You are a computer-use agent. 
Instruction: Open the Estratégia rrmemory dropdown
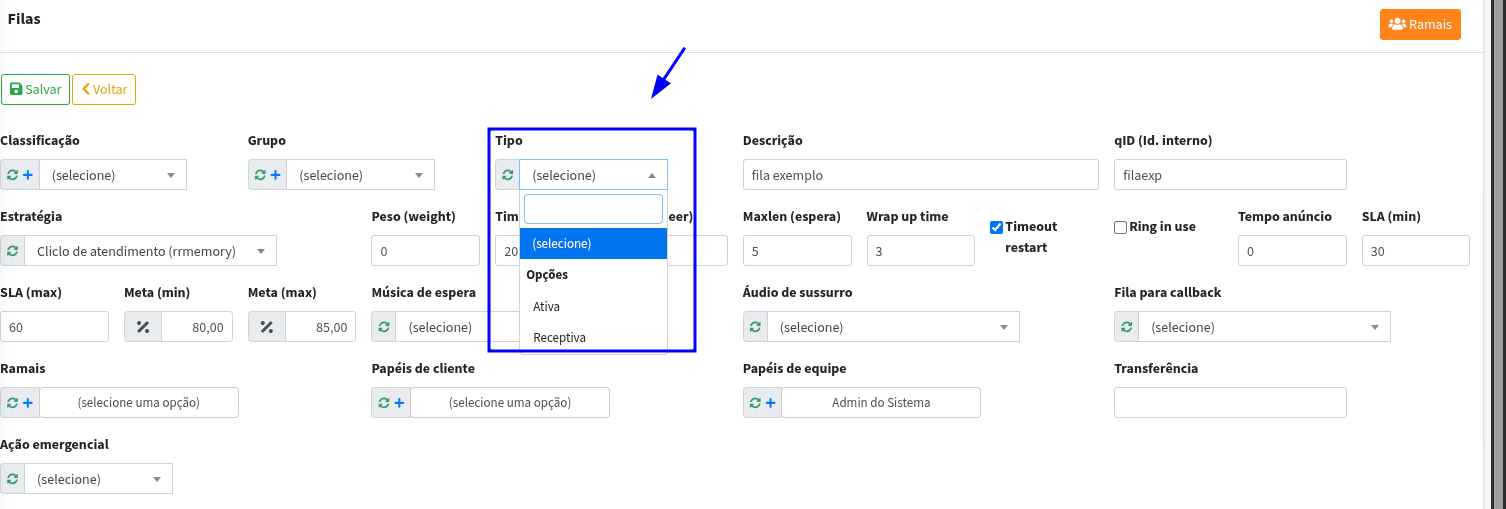150,251
